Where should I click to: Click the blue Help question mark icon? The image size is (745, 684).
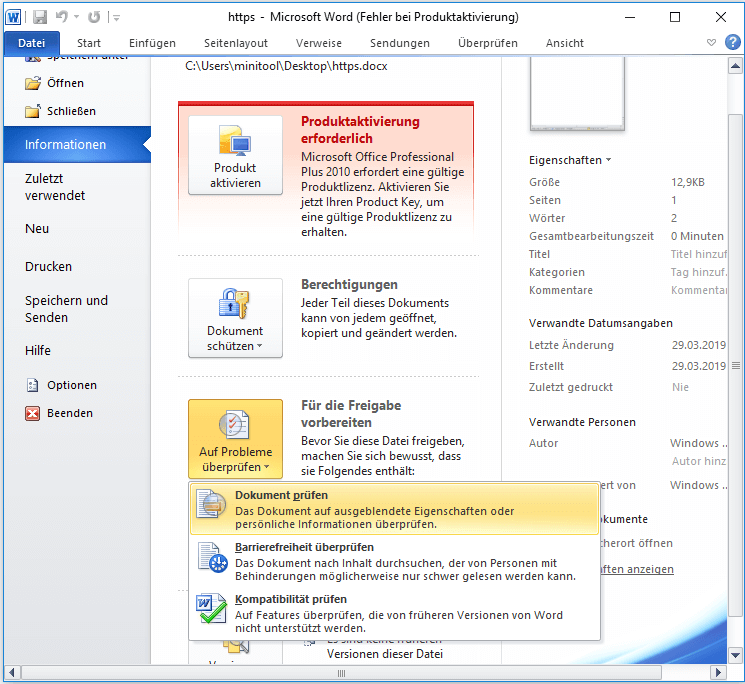pos(732,42)
